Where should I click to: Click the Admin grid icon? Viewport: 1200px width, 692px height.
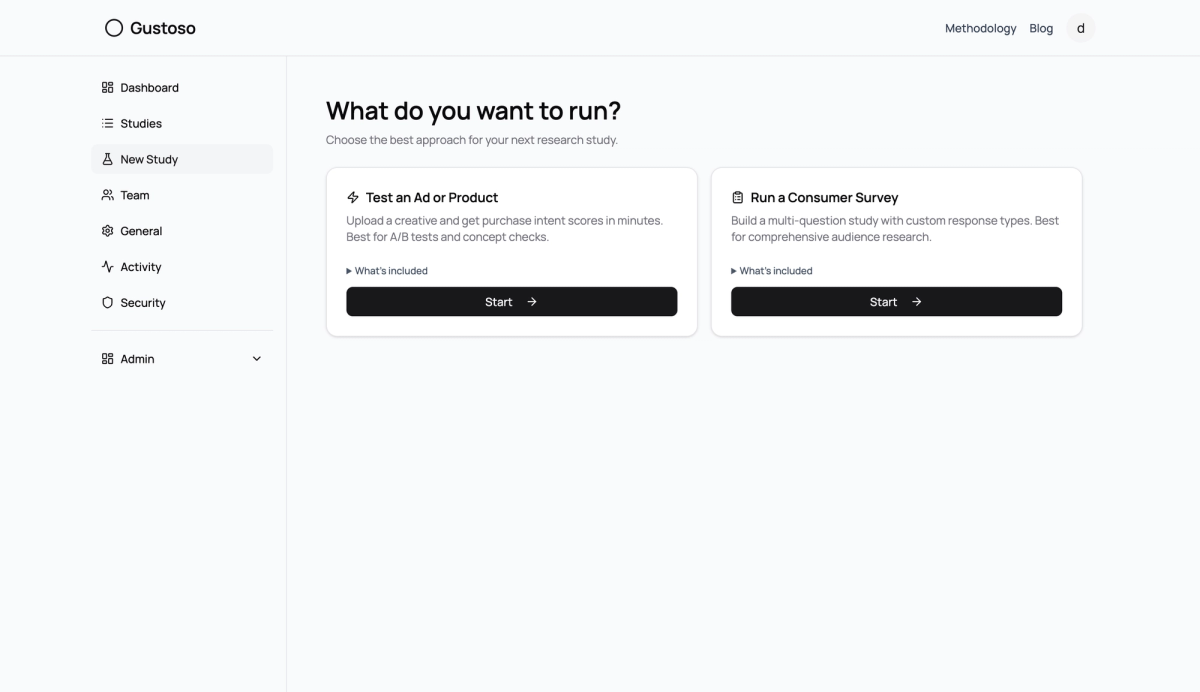tap(108, 359)
